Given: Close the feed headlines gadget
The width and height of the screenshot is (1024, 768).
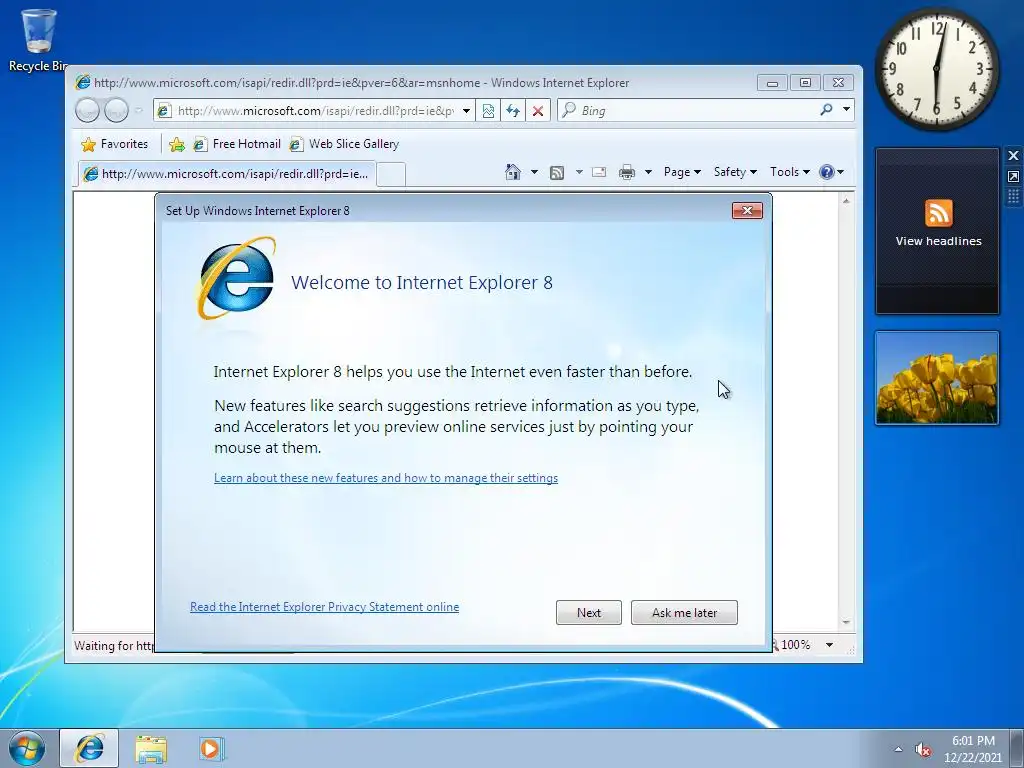Looking at the screenshot, I should pyautogui.click(x=1013, y=155).
